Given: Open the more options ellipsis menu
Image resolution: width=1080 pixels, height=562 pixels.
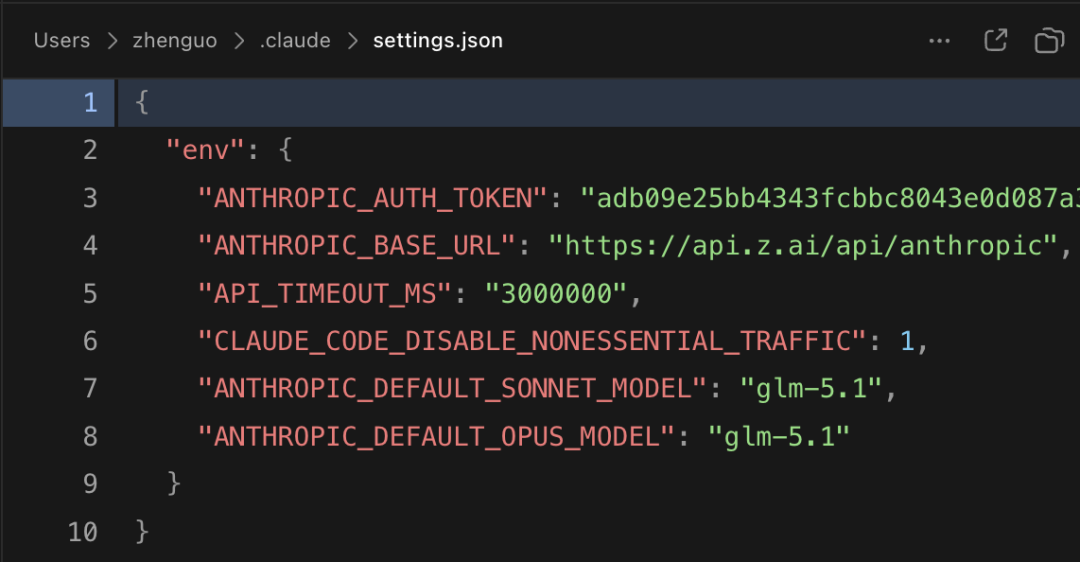Looking at the screenshot, I should [939, 41].
